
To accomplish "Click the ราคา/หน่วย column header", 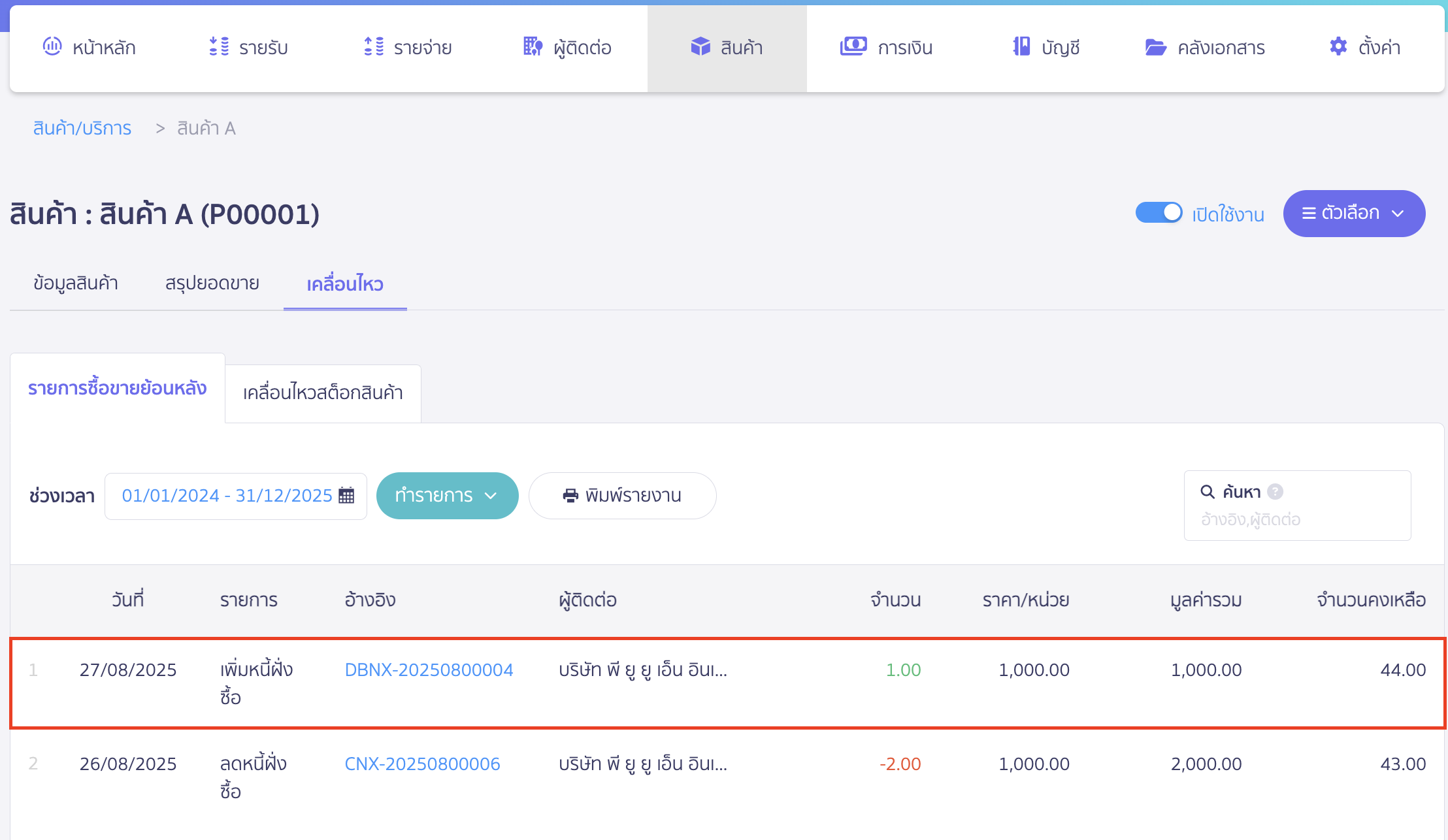I will tap(1026, 600).
